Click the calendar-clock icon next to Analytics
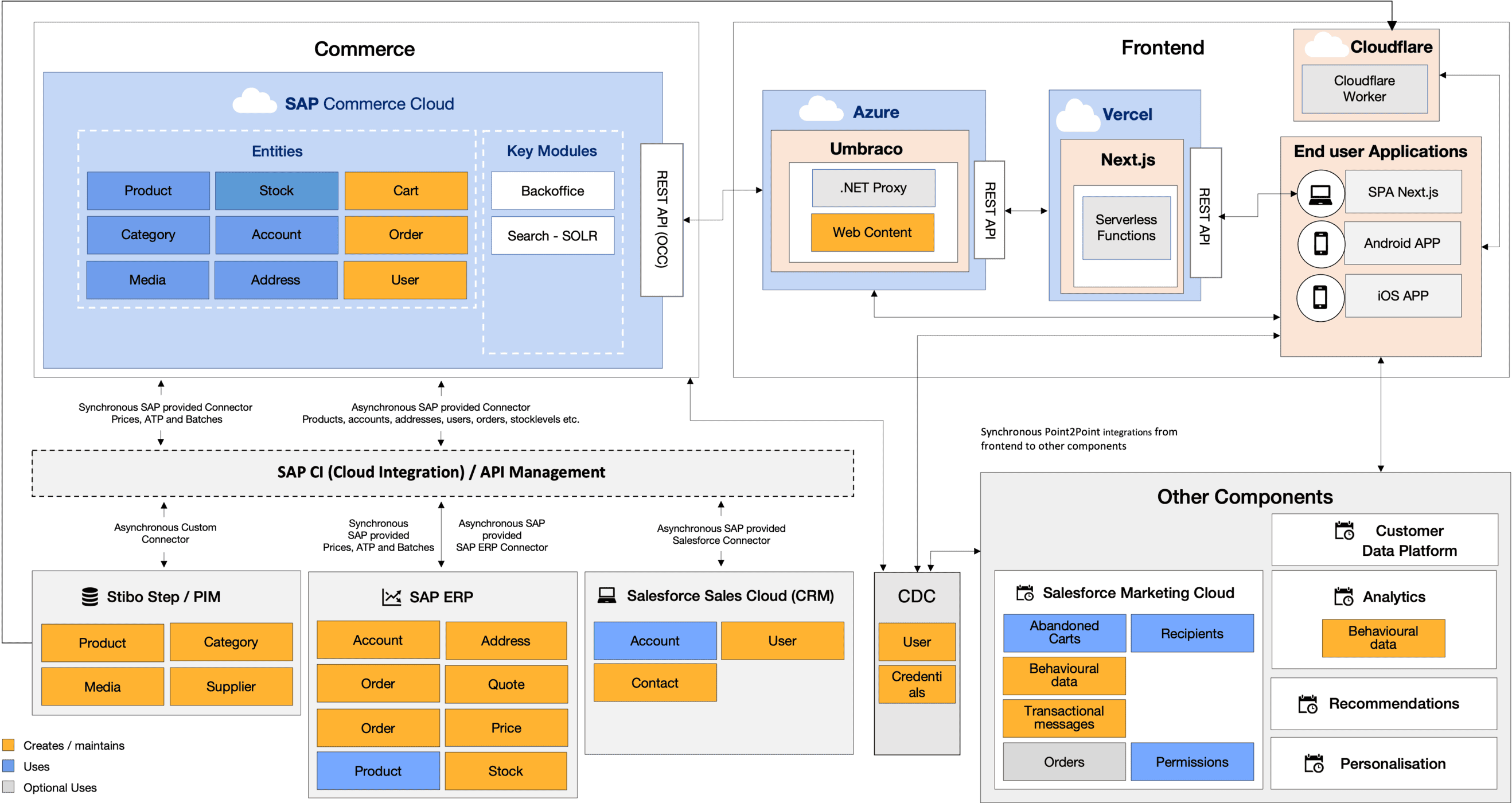Screen dimensions: 1512x803 pos(1343,597)
